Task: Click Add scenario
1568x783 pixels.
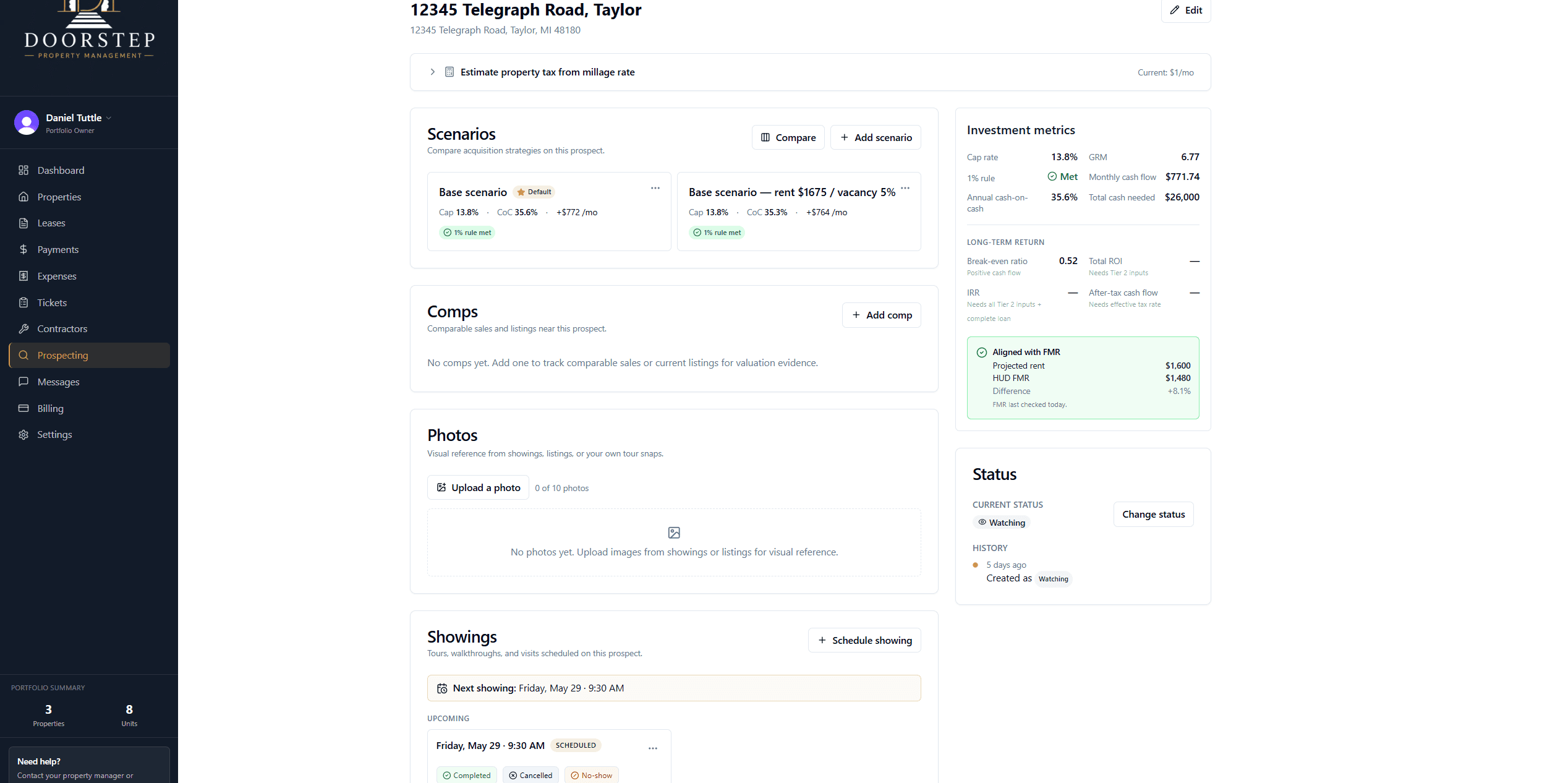Action: pos(876,137)
